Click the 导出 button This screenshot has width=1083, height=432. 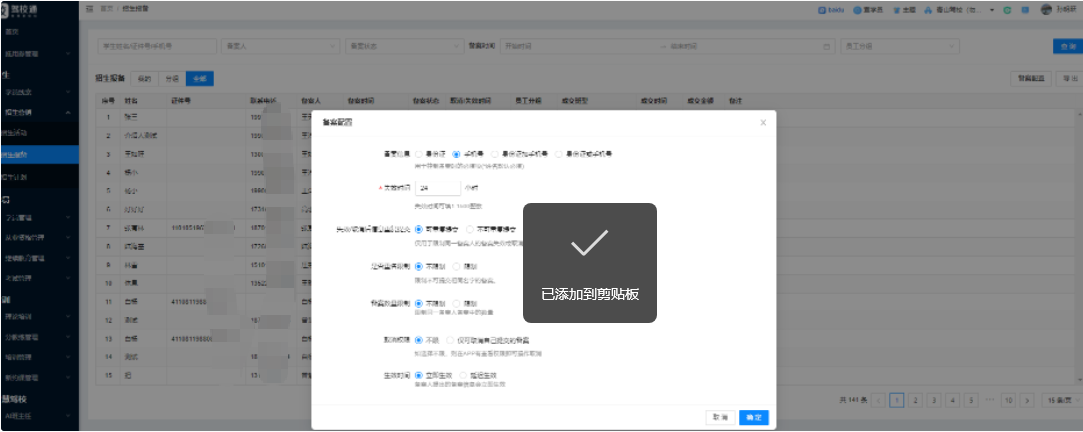[1069, 79]
